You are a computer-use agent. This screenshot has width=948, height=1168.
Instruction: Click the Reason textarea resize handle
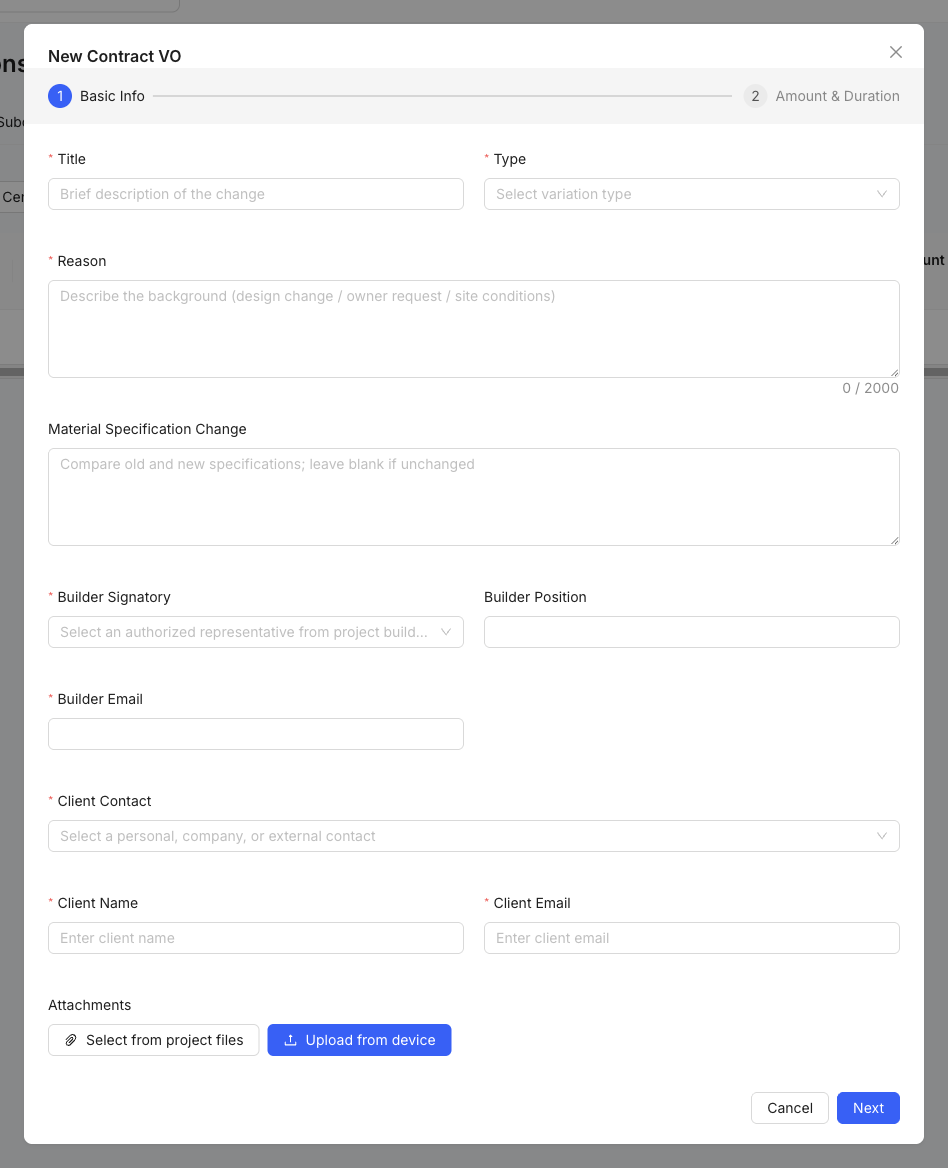tap(894, 372)
